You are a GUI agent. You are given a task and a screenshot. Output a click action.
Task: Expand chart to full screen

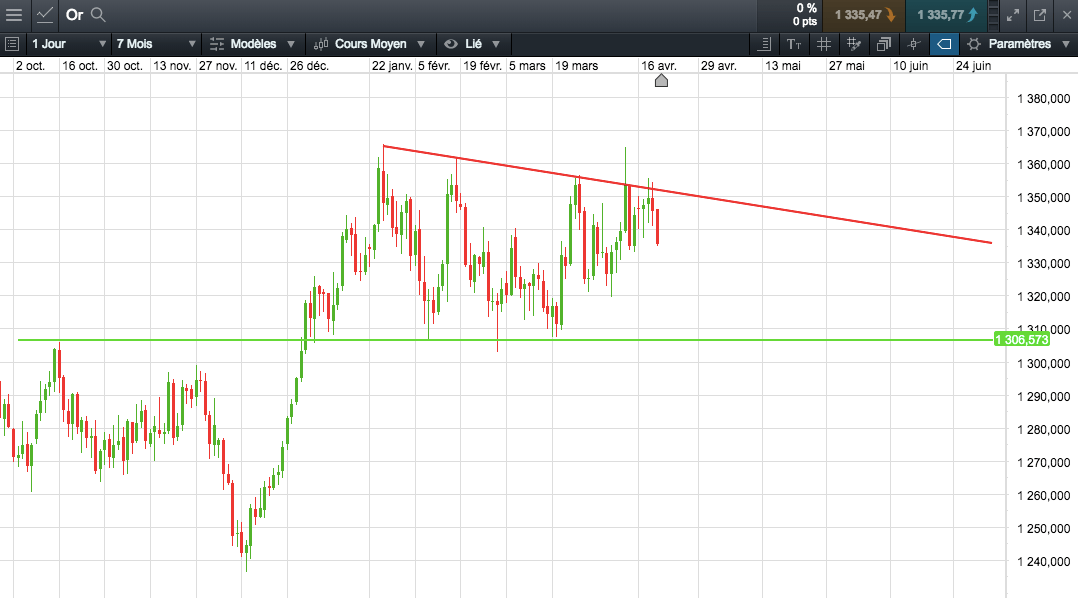[1013, 14]
